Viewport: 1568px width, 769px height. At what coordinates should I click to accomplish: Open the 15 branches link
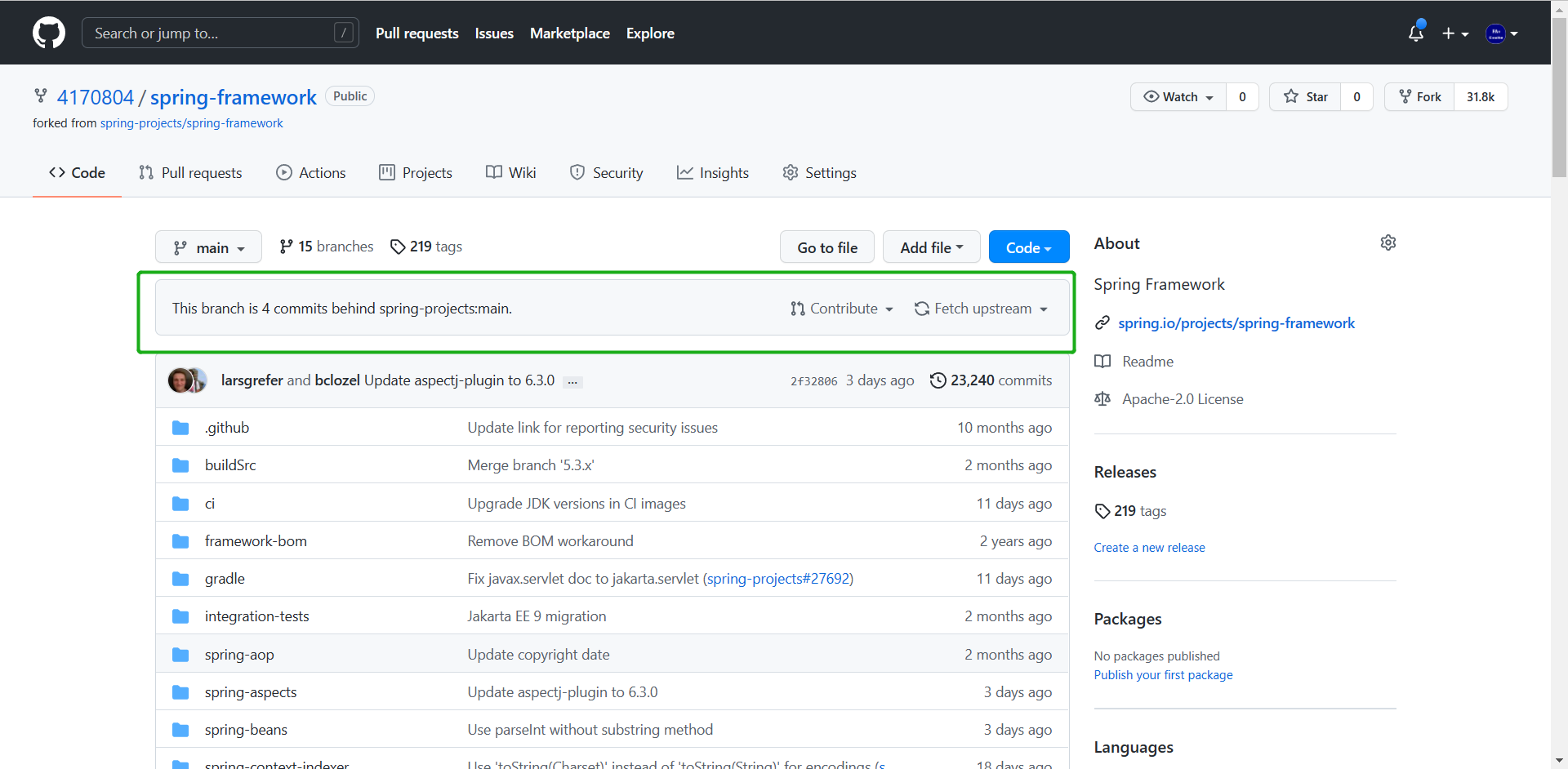pos(327,247)
